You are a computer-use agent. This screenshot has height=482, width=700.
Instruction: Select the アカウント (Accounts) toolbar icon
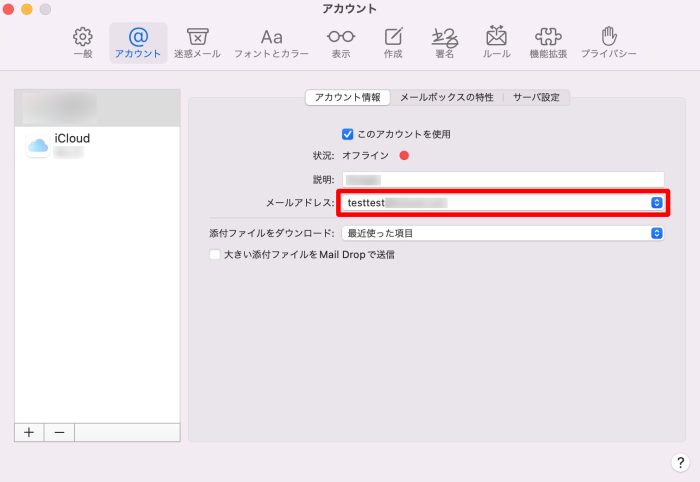coord(138,43)
